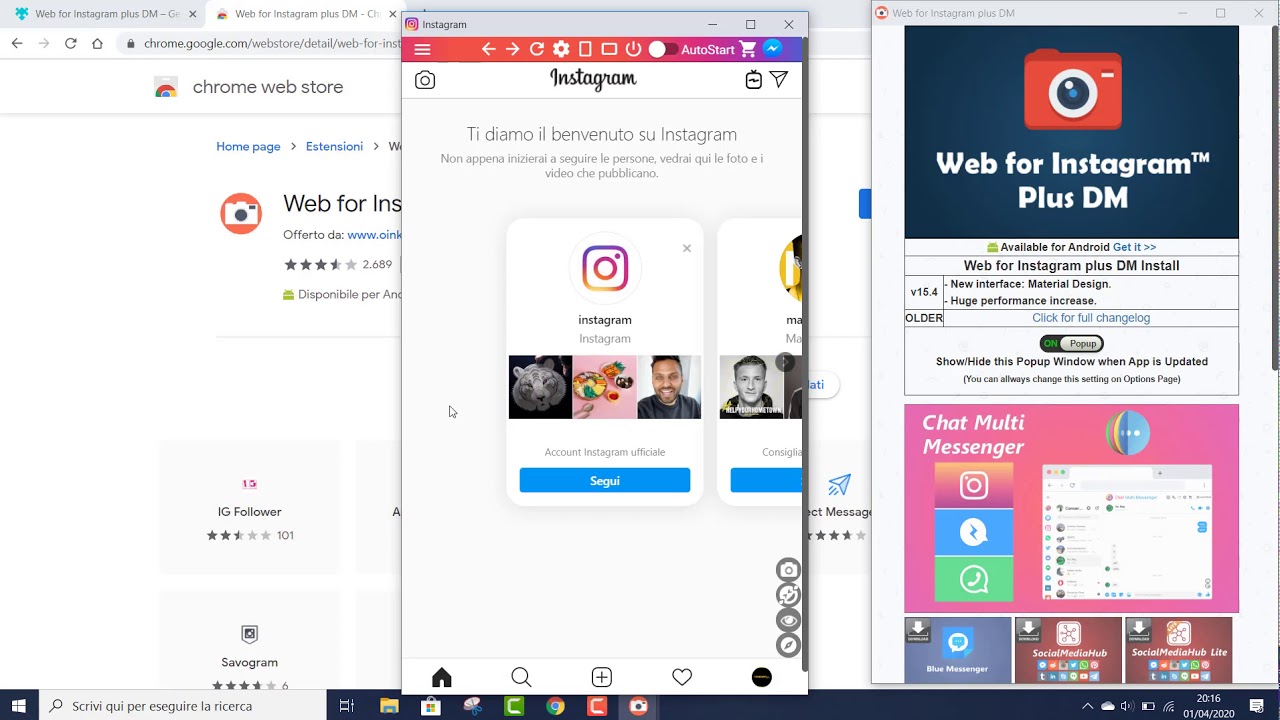
Task: Go back in Chrome browser
Action: 17,43
